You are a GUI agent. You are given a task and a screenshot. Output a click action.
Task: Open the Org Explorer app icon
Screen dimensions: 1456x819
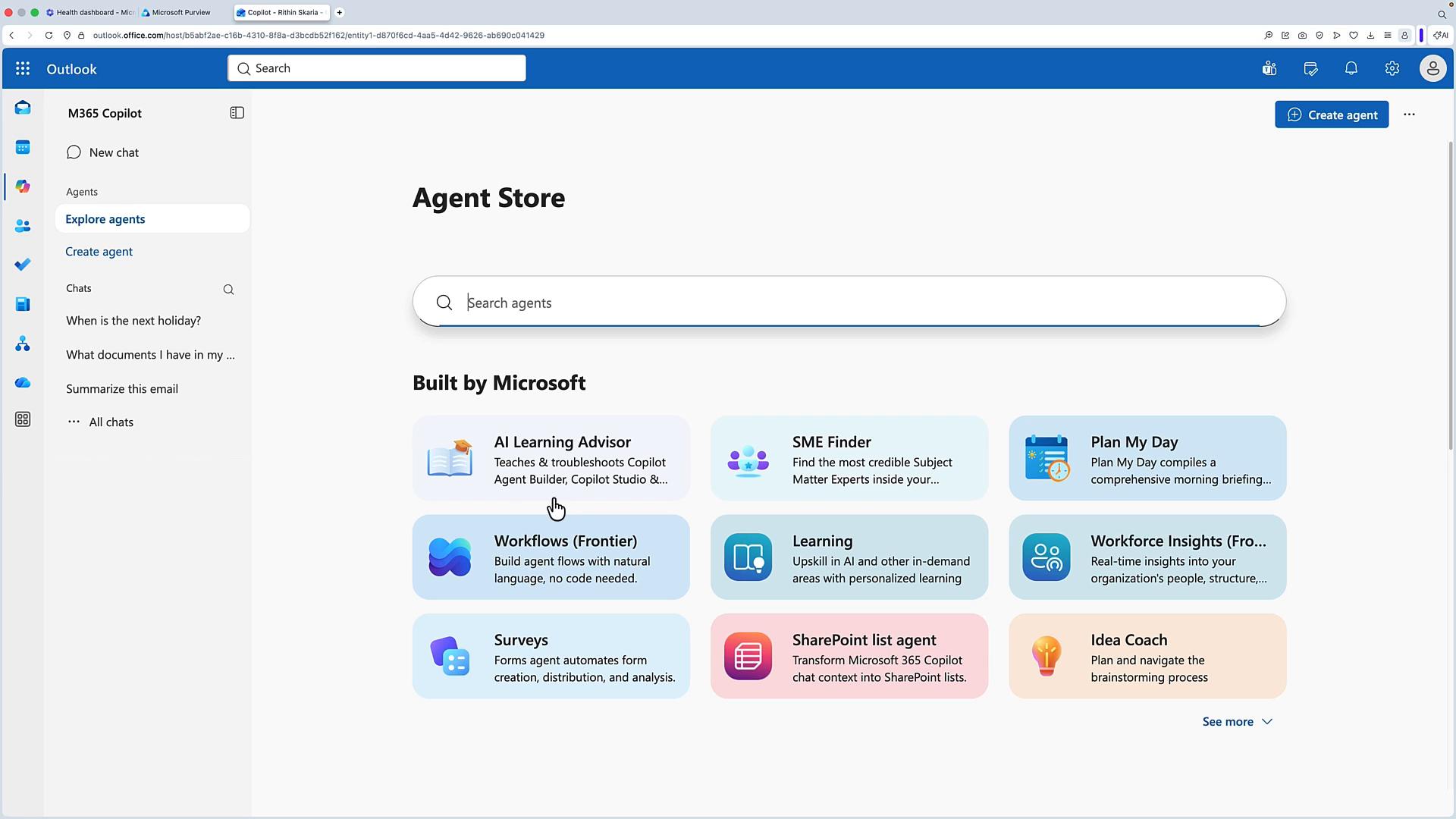23,344
